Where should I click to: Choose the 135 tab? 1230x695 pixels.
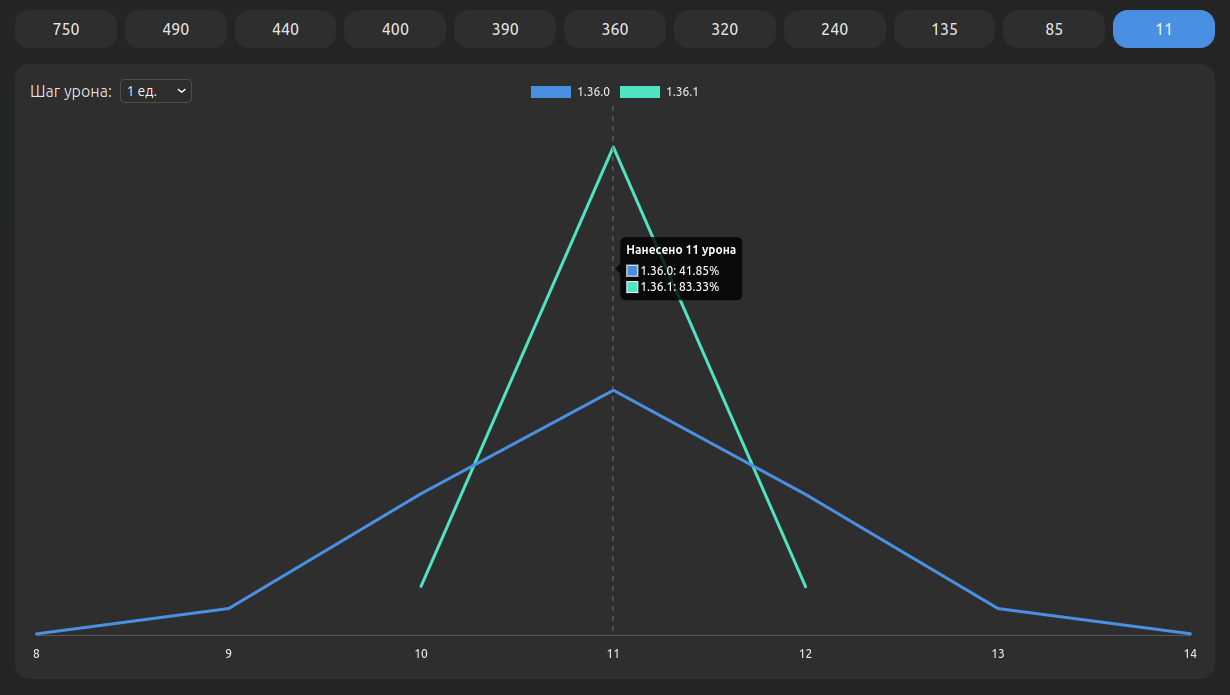click(944, 29)
